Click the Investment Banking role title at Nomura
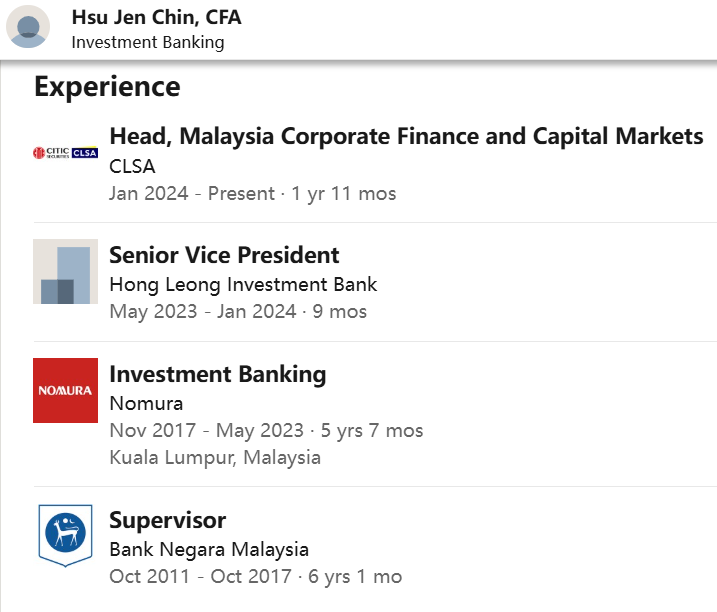 [x=217, y=374]
